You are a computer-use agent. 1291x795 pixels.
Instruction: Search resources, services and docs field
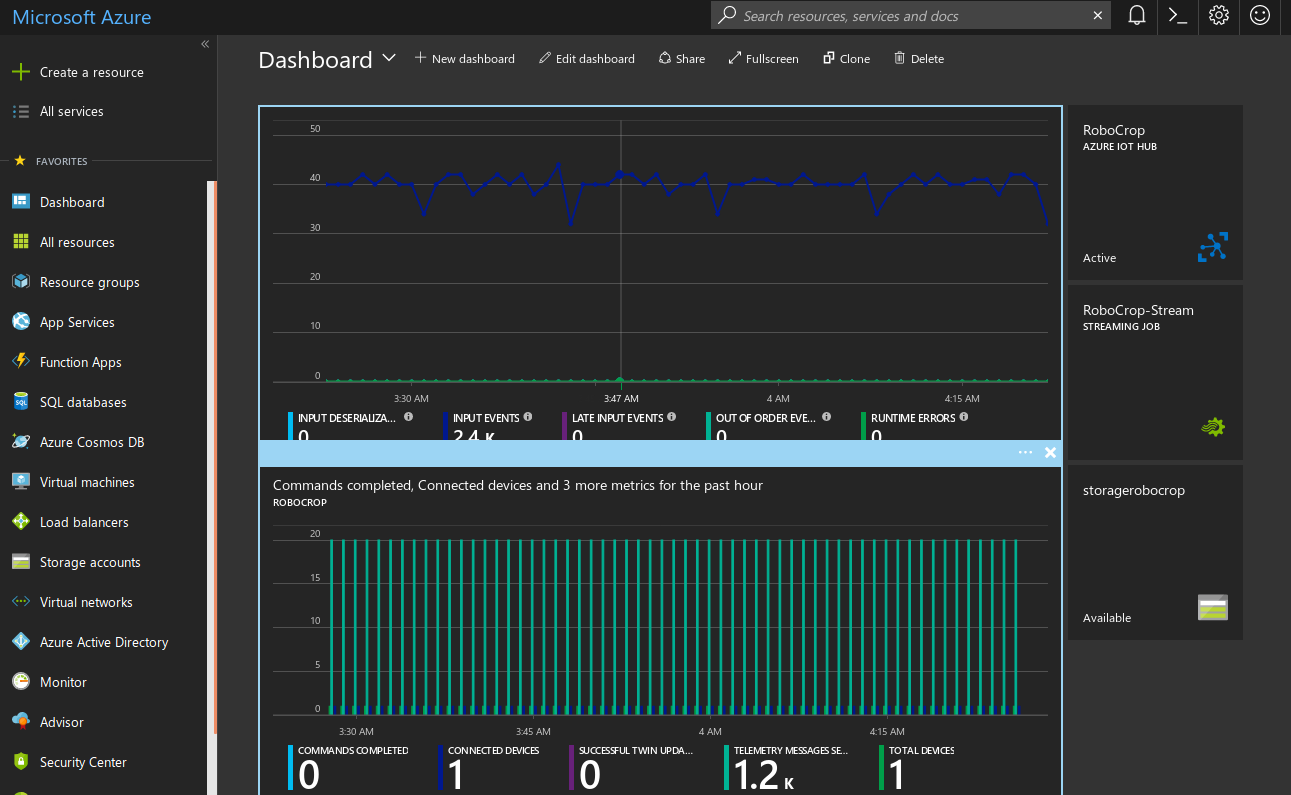coord(912,15)
